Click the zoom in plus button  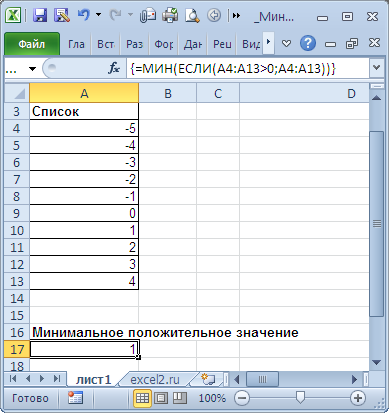358,398
